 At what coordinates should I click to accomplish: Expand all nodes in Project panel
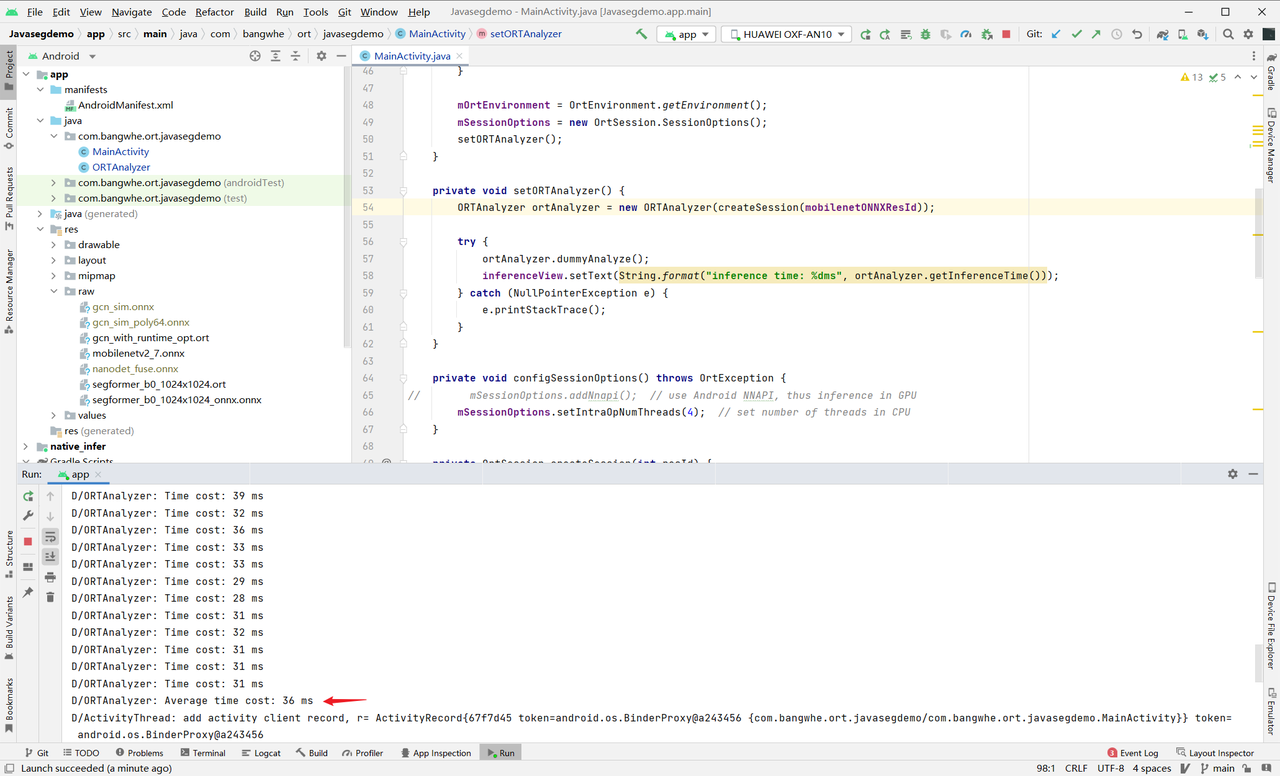pos(275,56)
